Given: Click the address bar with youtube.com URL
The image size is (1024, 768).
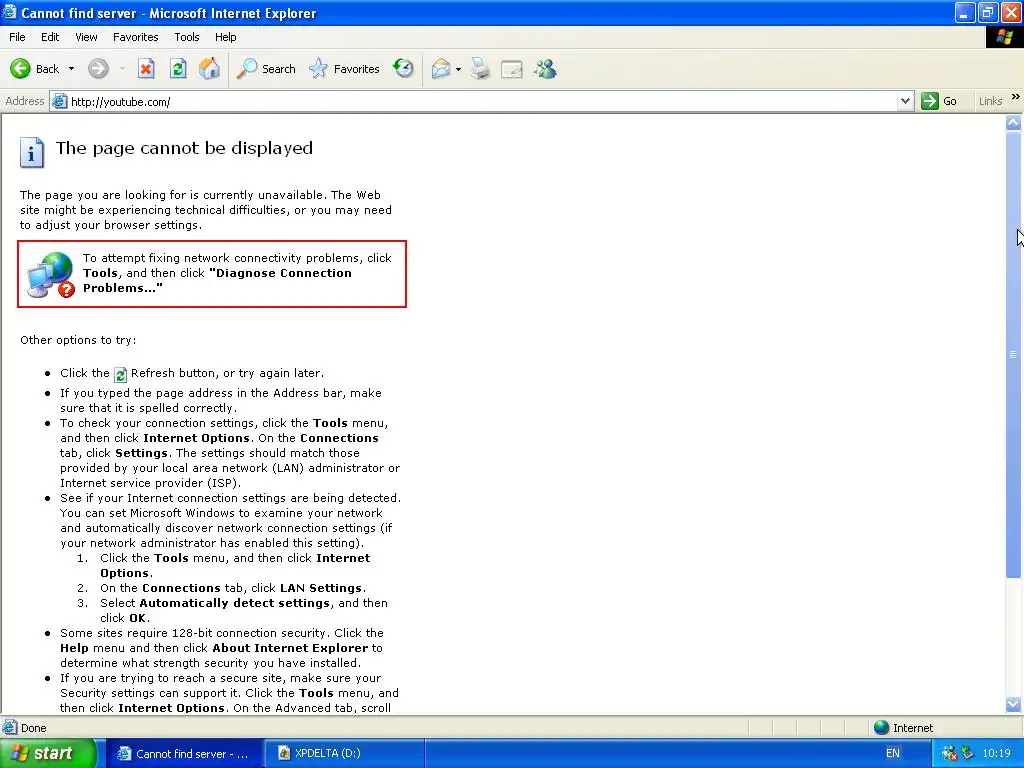Looking at the screenshot, I should click(483, 101).
